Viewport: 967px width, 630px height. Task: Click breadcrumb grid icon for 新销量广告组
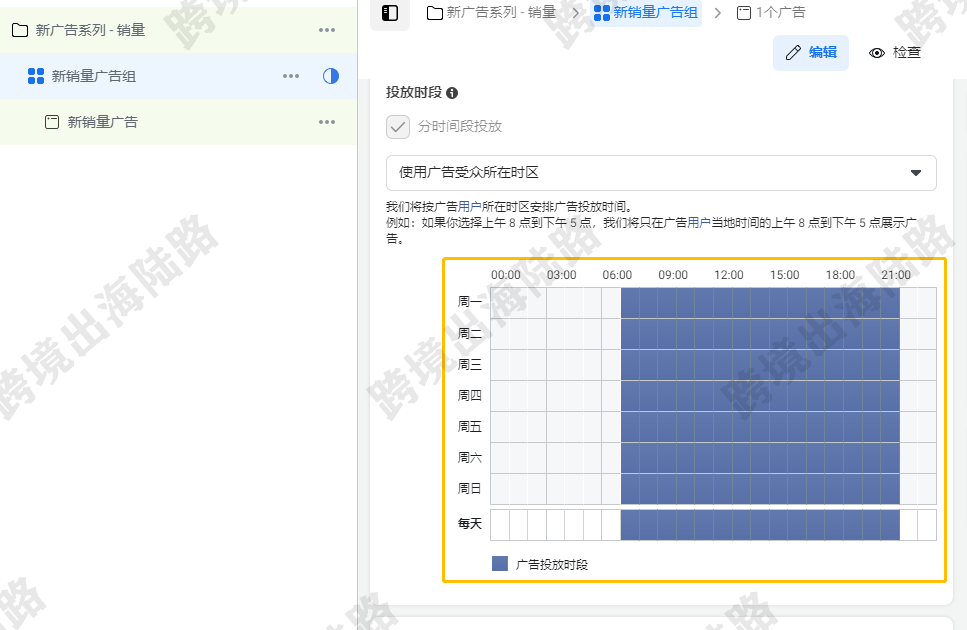[x=602, y=12]
